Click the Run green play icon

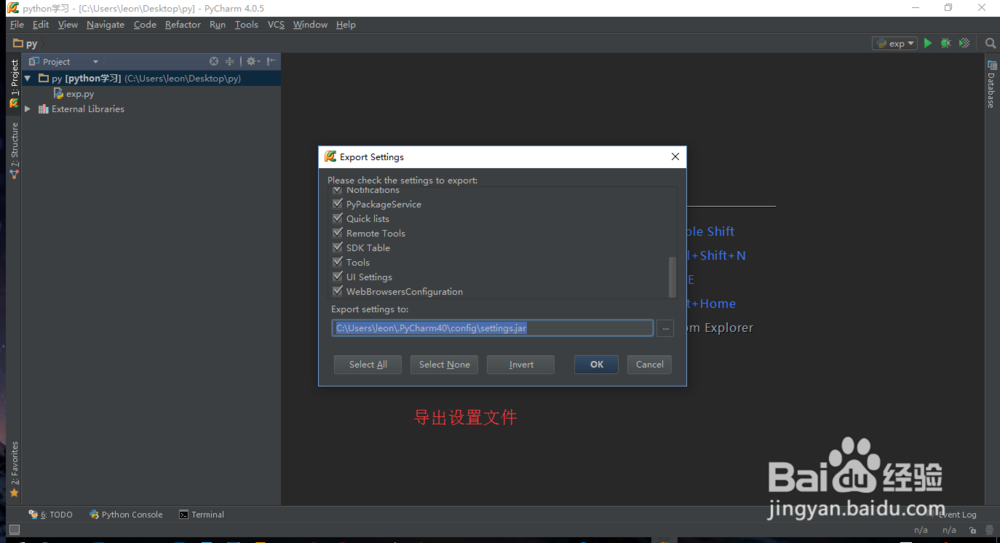pos(927,43)
